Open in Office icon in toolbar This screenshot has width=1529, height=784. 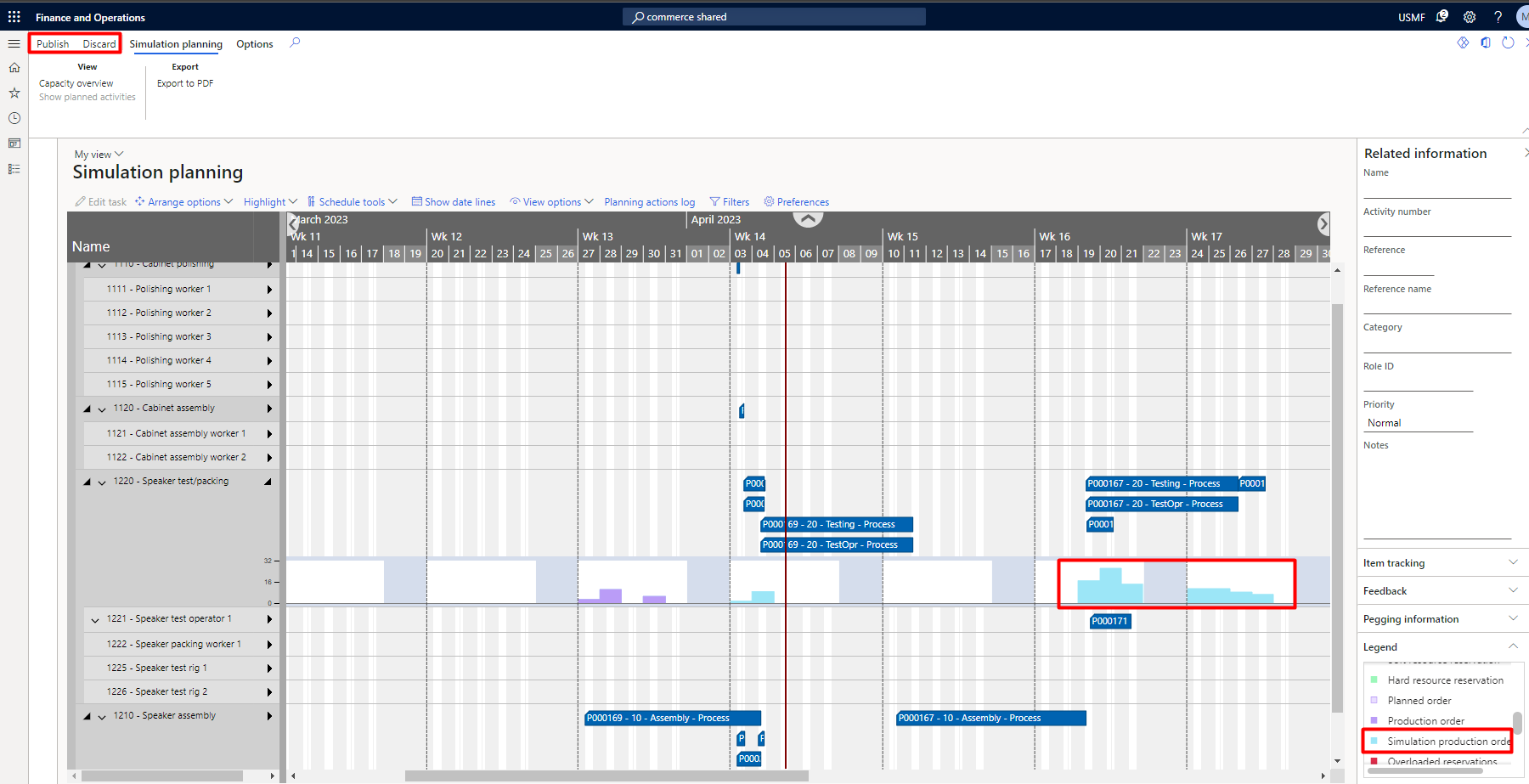click(x=1486, y=42)
